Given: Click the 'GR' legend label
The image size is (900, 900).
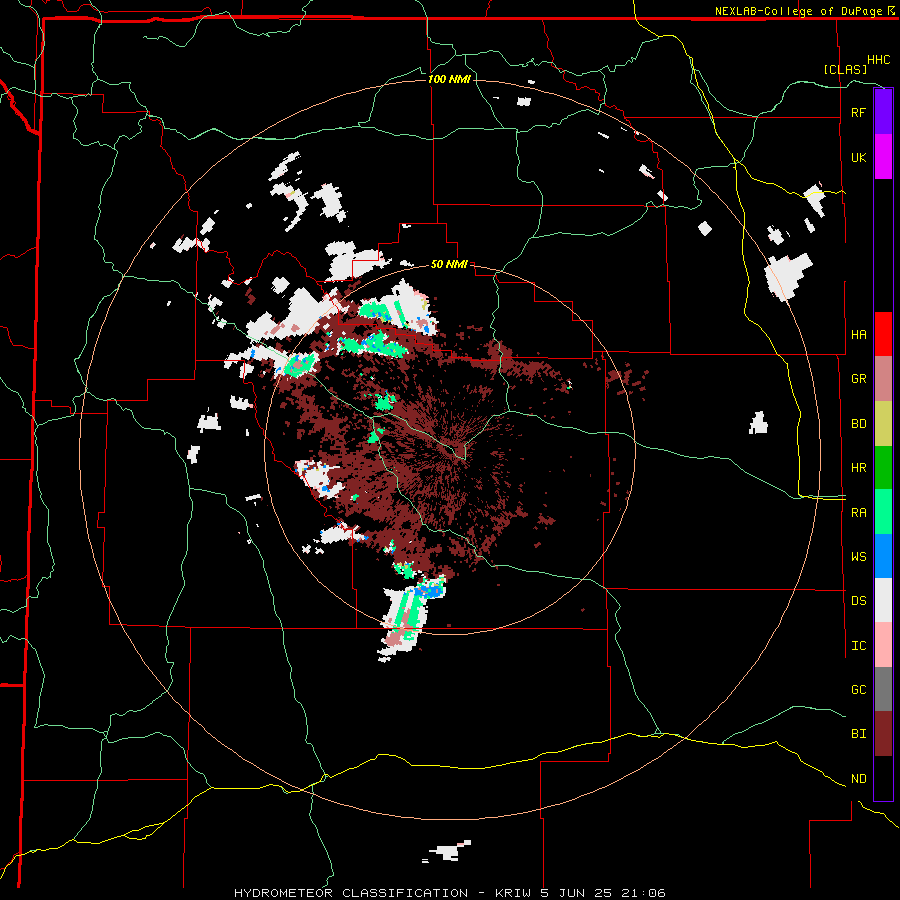Looking at the screenshot, I should click(x=858, y=379).
